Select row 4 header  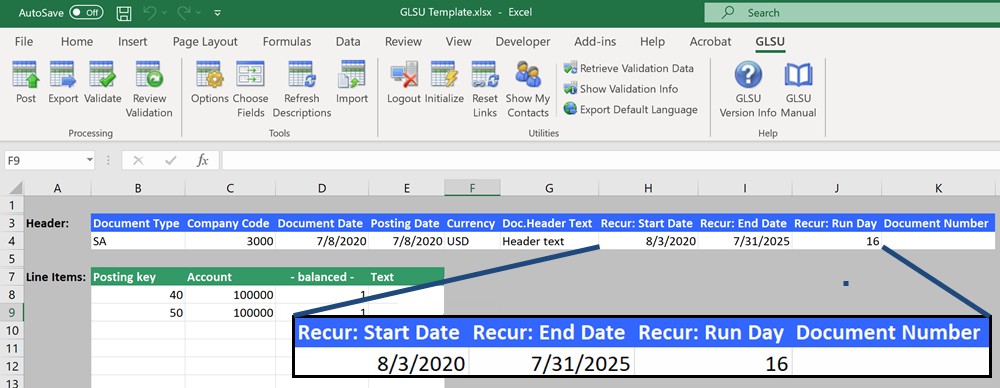click(11, 241)
